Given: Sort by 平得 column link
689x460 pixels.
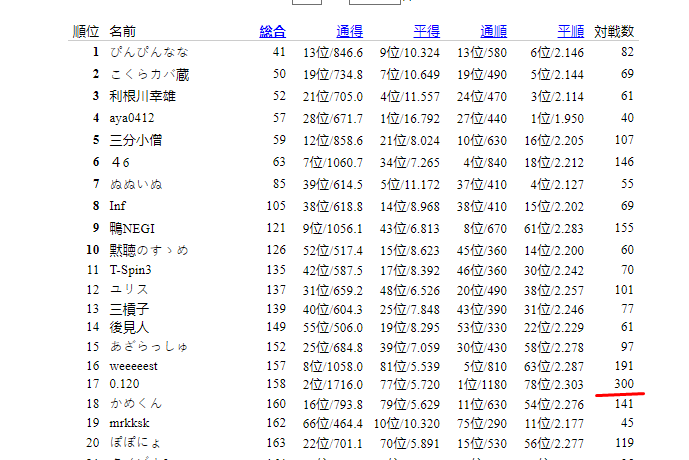Looking at the screenshot, I should pyautogui.click(x=426, y=32).
